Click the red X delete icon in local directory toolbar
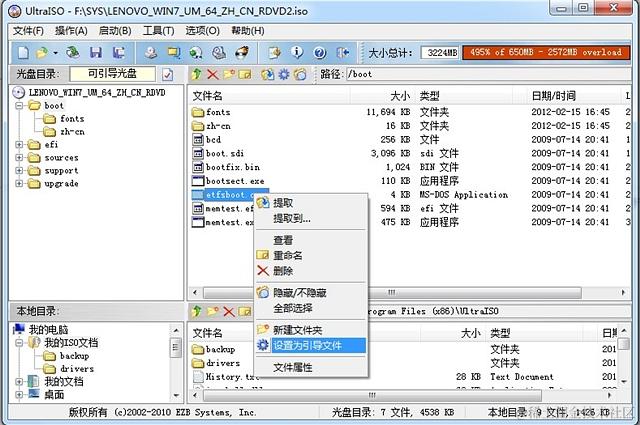 click(229, 312)
